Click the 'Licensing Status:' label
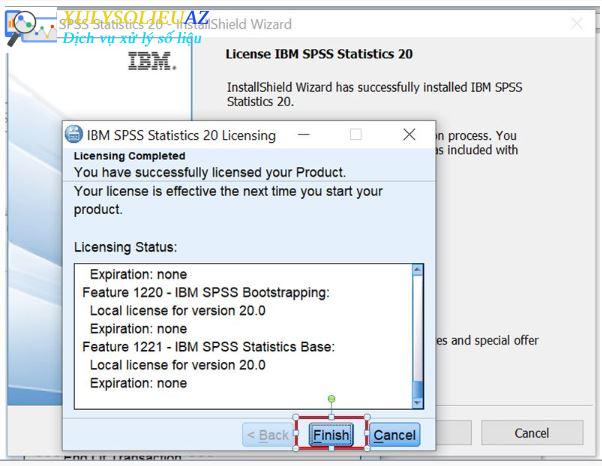 pyautogui.click(x=126, y=247)
